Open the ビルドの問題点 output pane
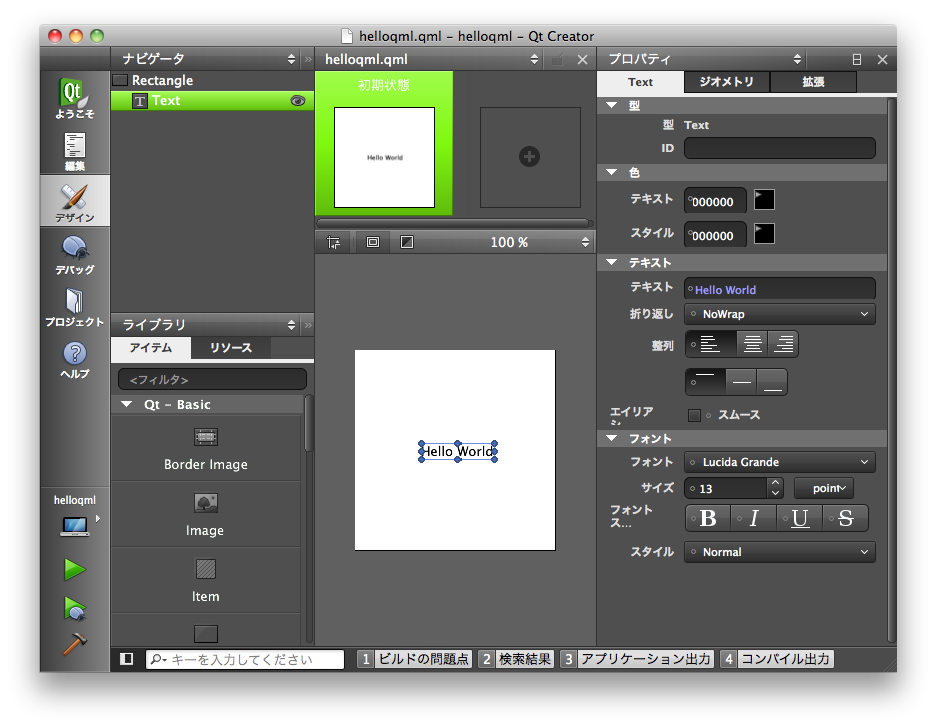This screenshot has width=937, height=727. point(414,659)
